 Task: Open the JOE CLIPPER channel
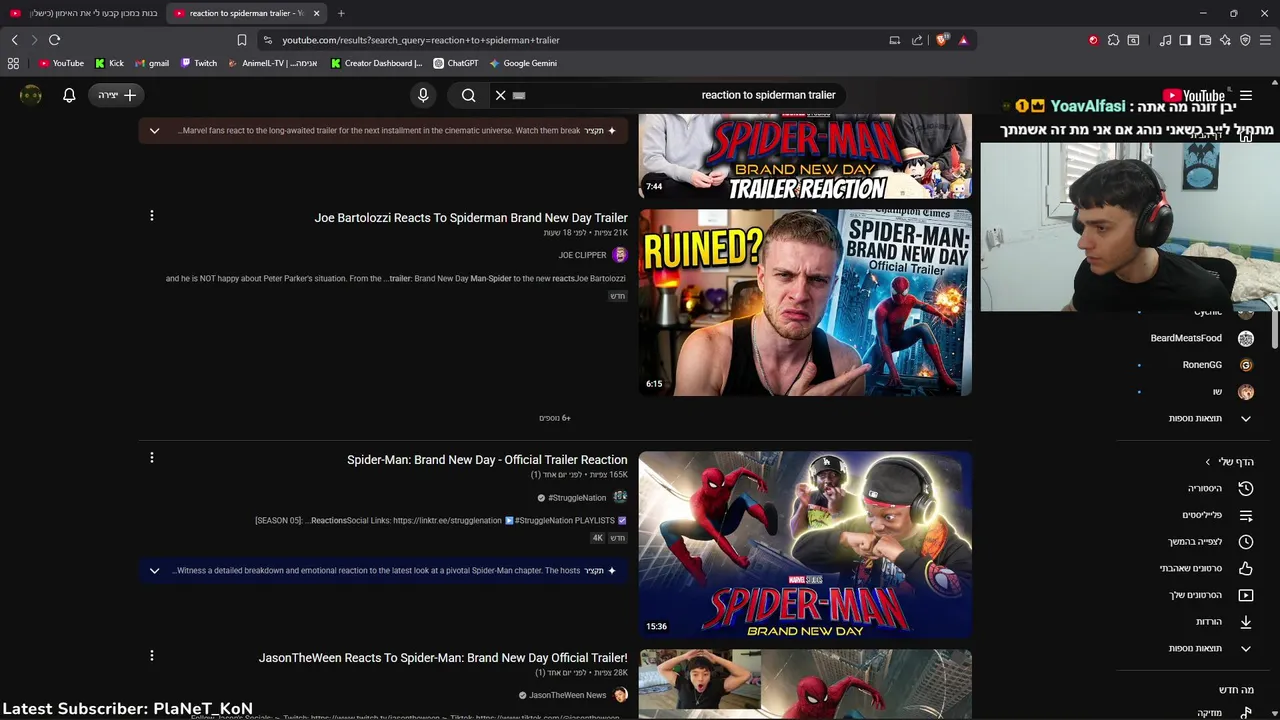point(582,255)
